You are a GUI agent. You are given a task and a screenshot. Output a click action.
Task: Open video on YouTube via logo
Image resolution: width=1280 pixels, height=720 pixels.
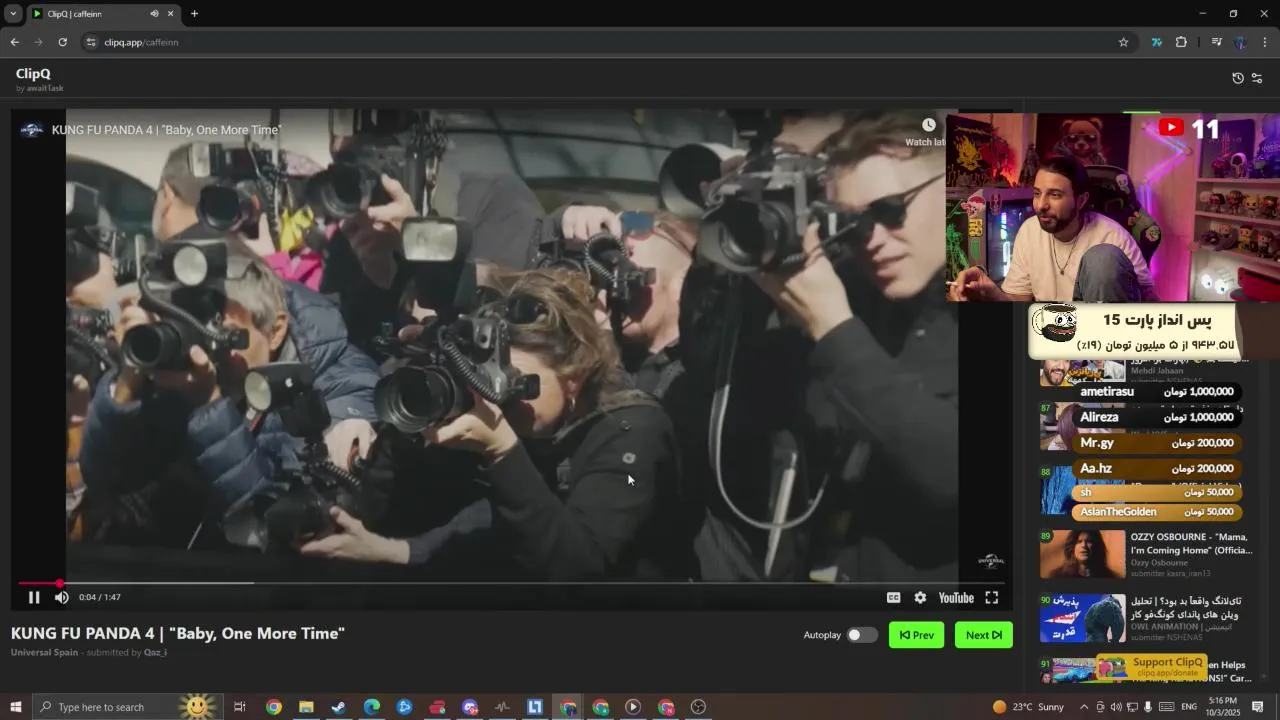tap(956, 597)
